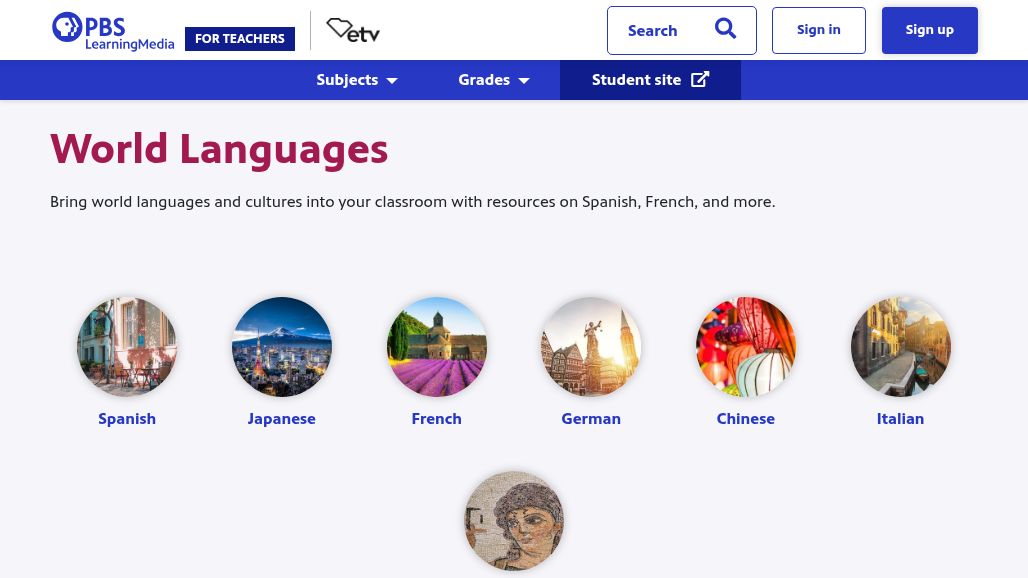Viewport: 1028px width, 578px height.
Task: Click the ETV station logo
Action: click(353, 31)
